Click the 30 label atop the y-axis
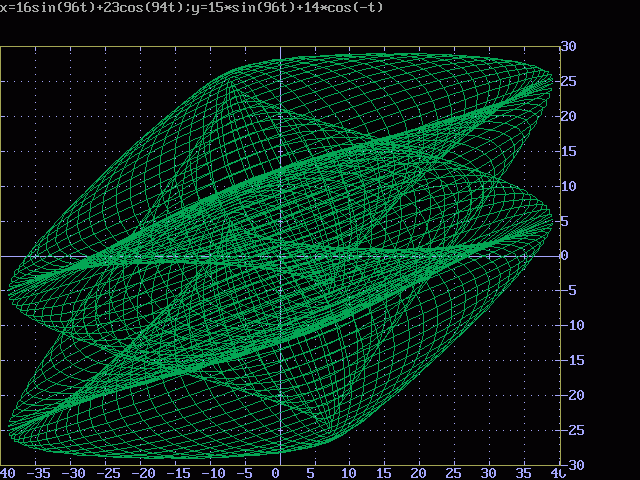 tap(568, 46)
